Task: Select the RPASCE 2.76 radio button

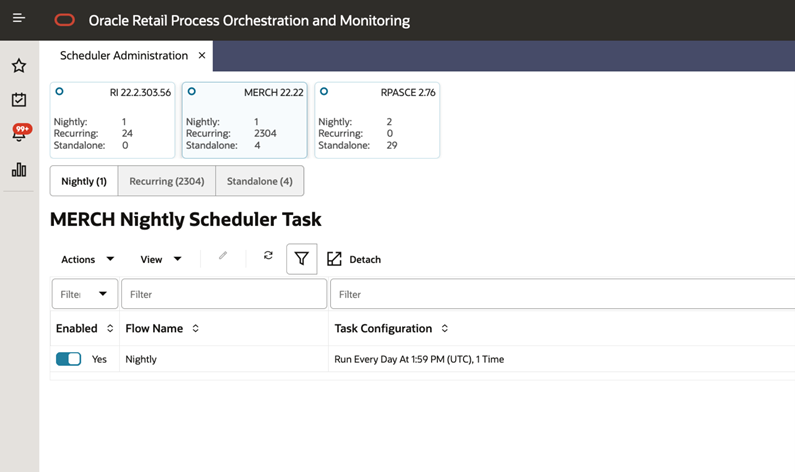Action: click(324, 92)
